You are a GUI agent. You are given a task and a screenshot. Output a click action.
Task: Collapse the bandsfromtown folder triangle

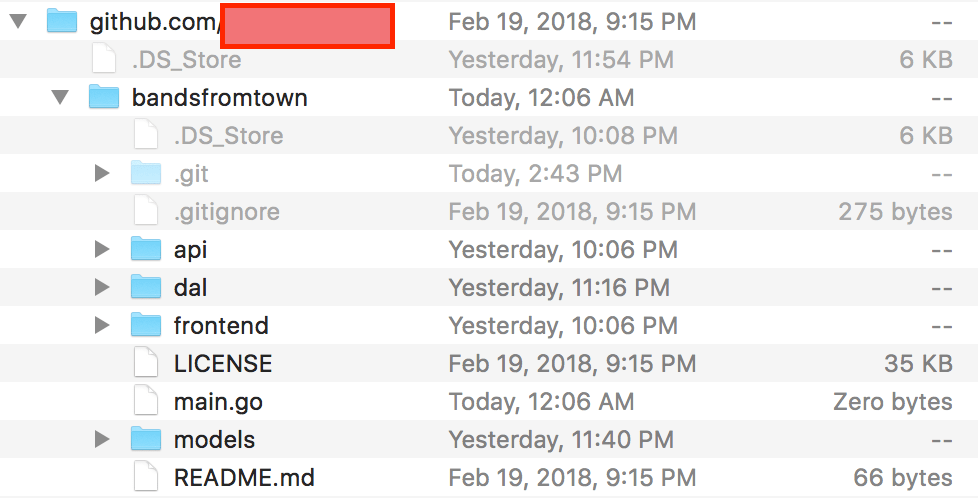(61, 97)
